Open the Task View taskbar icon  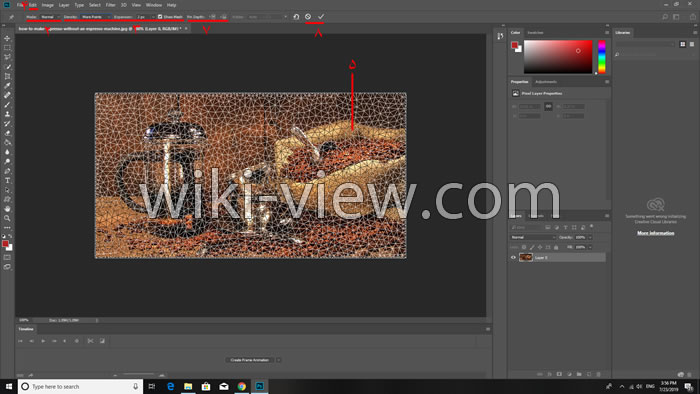152,386
